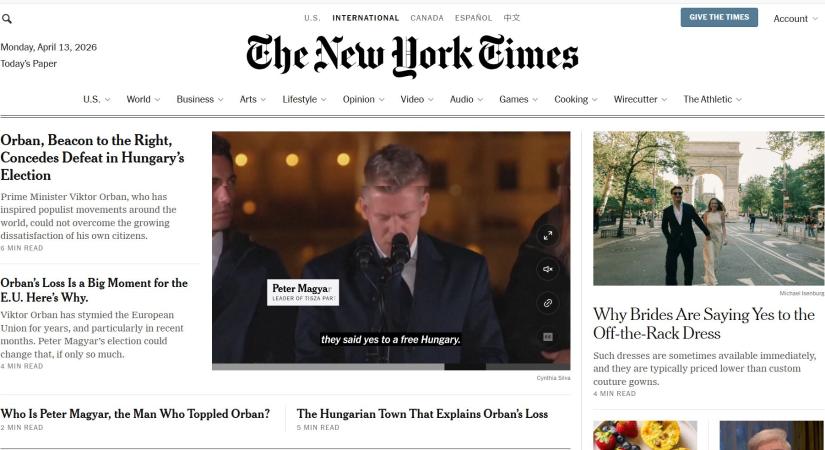Switch to the U.S. edition
Image resolution: width=825 pixels, height=450 pixels.
(312, 18)
